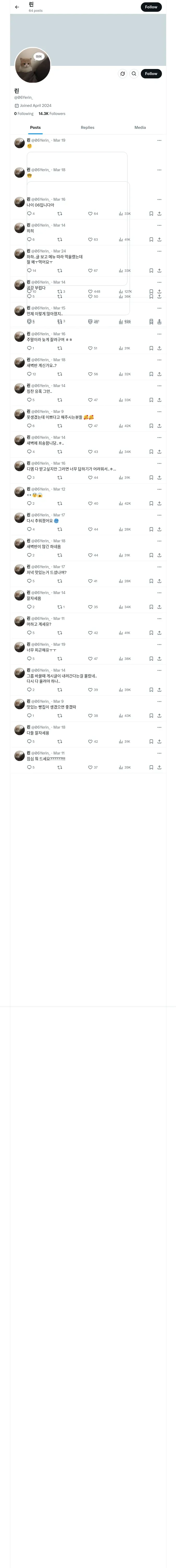Screen dimensions: 176x1568
Task: Switch to the Replies tab
Action: click(87, 128)
